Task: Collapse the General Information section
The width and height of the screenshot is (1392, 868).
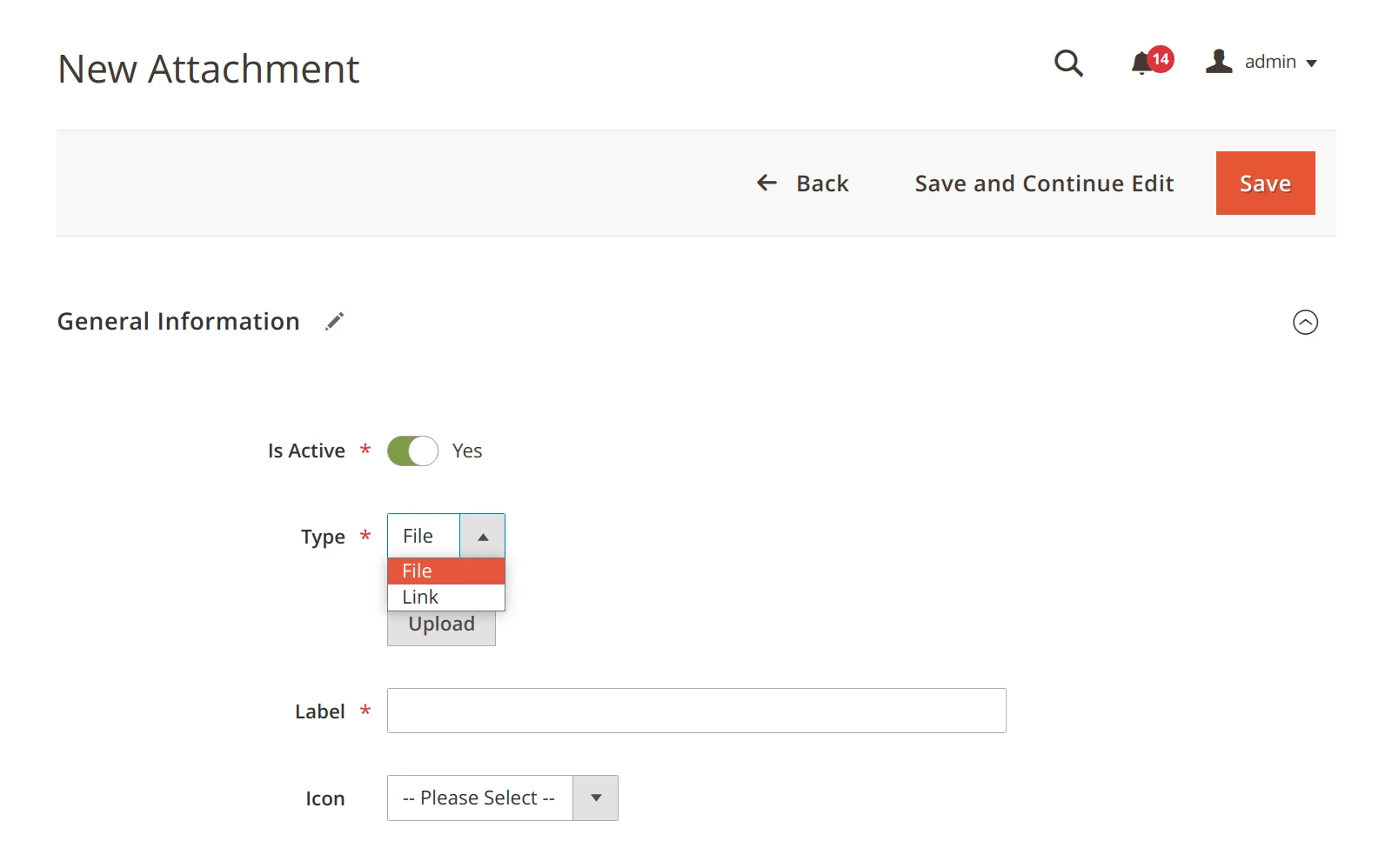Action: 1306,322
